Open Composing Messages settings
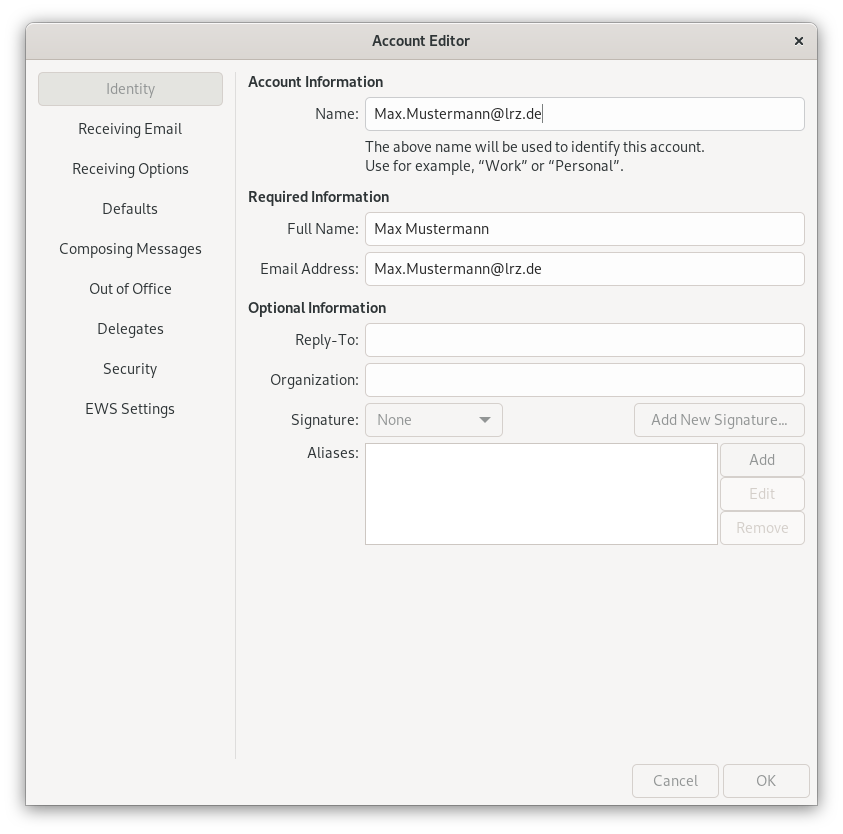 [x=130, y=249]
